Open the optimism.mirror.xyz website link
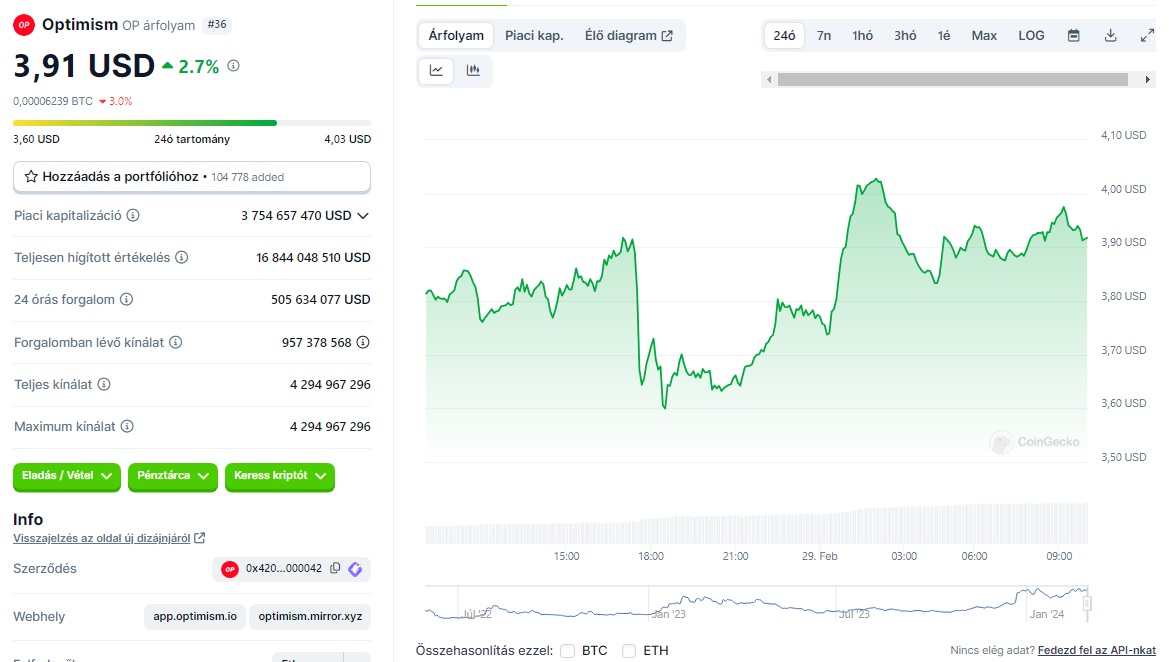The width and height of the screenshot is (1169, 662). point(310,617)
